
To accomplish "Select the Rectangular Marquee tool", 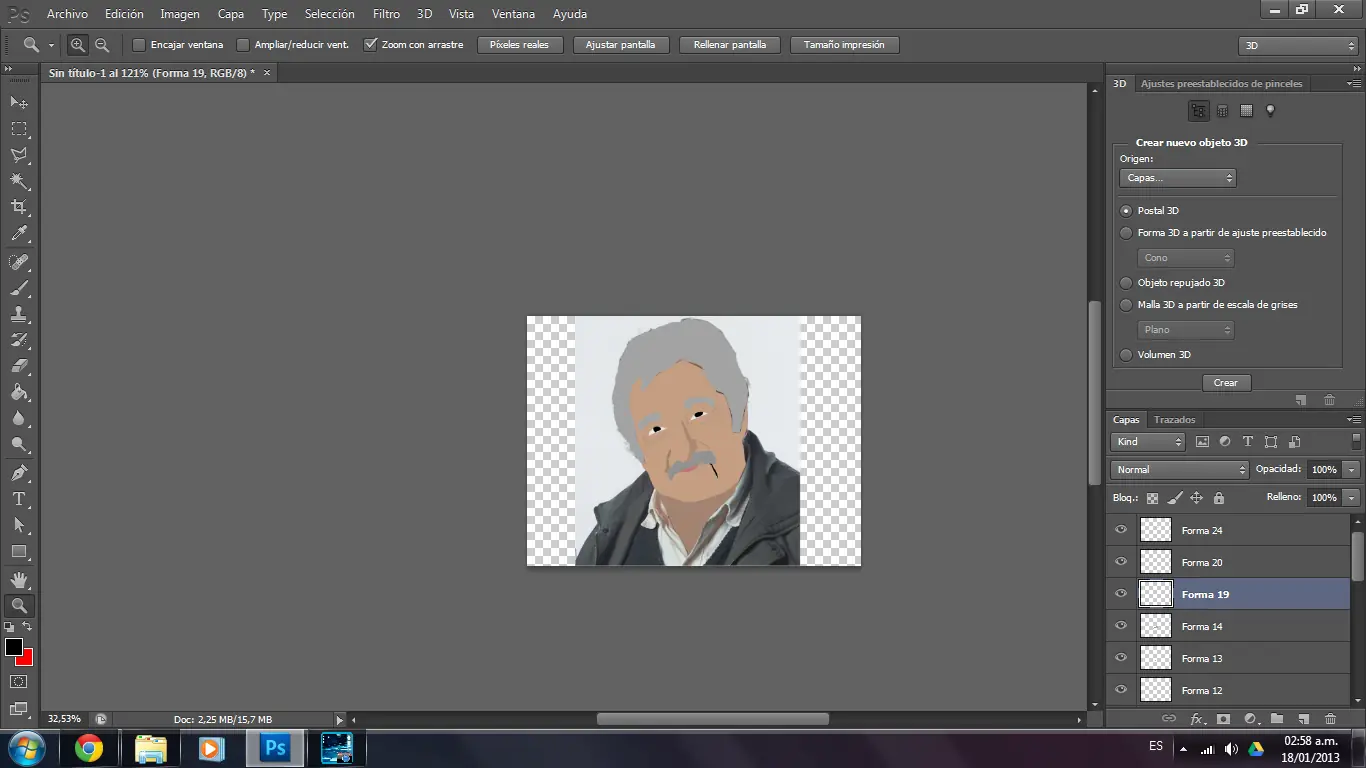I will coord(19,129).
